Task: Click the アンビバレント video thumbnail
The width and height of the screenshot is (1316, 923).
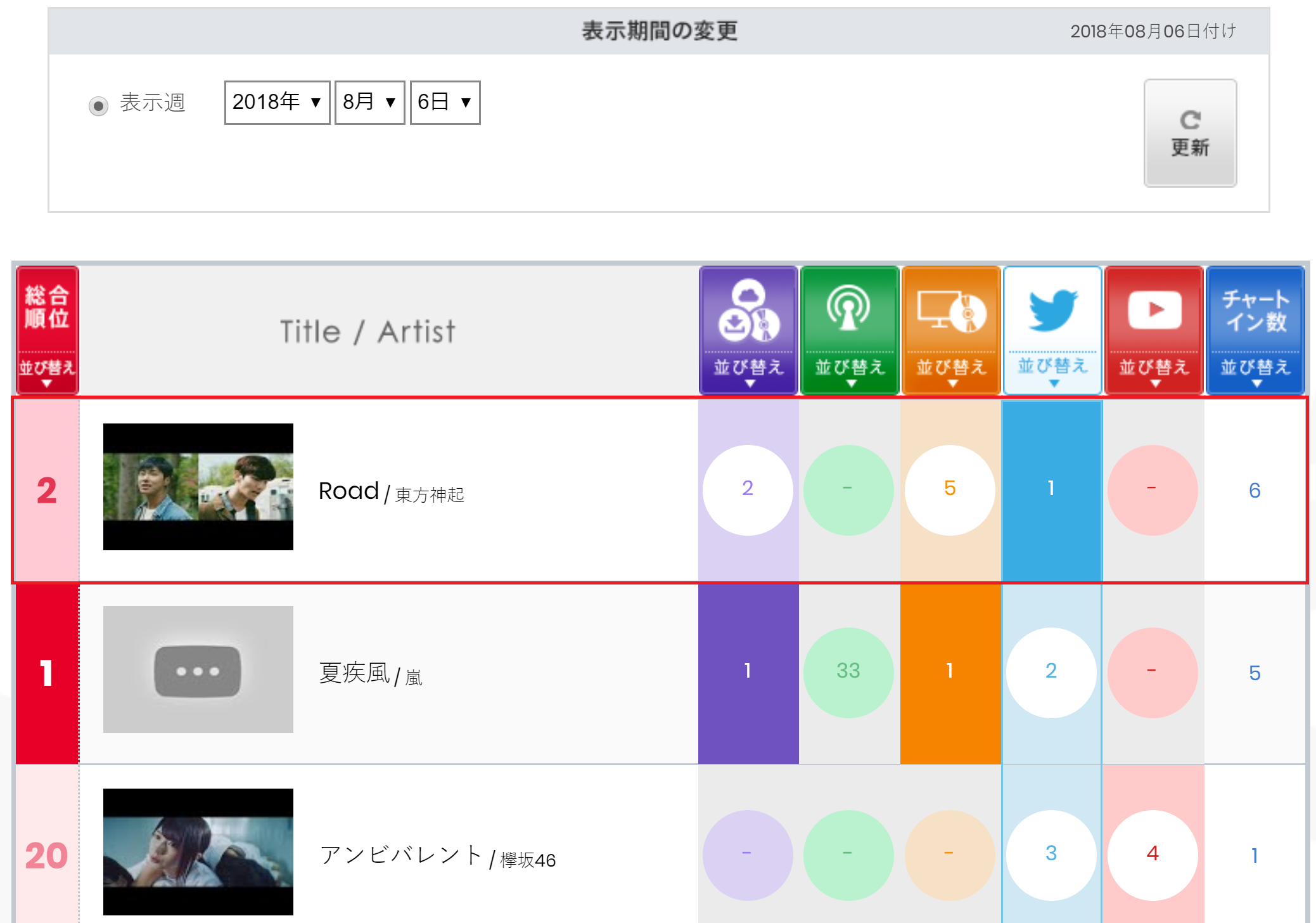Action: coord(198,851)
